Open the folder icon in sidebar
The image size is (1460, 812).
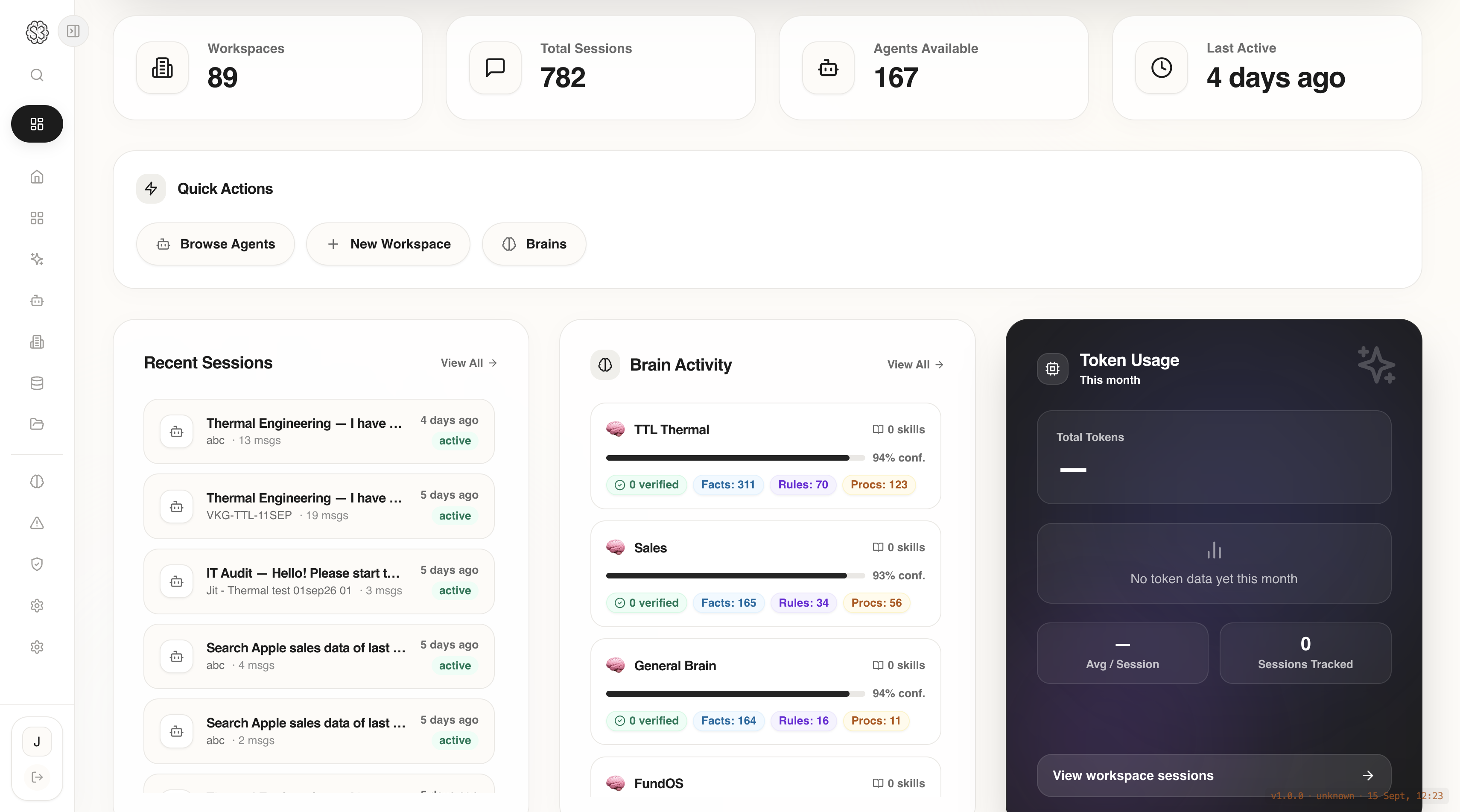(37, 424)
